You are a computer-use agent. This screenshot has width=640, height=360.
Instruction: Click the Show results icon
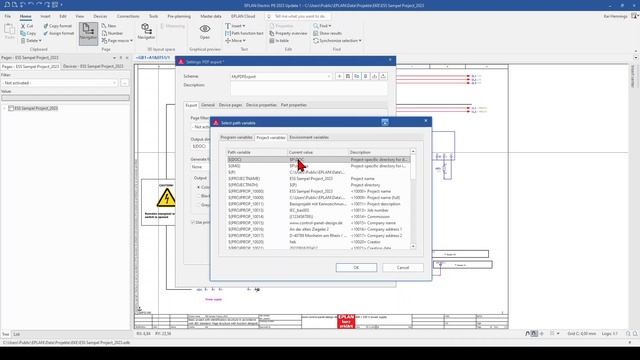click(316, 33)
